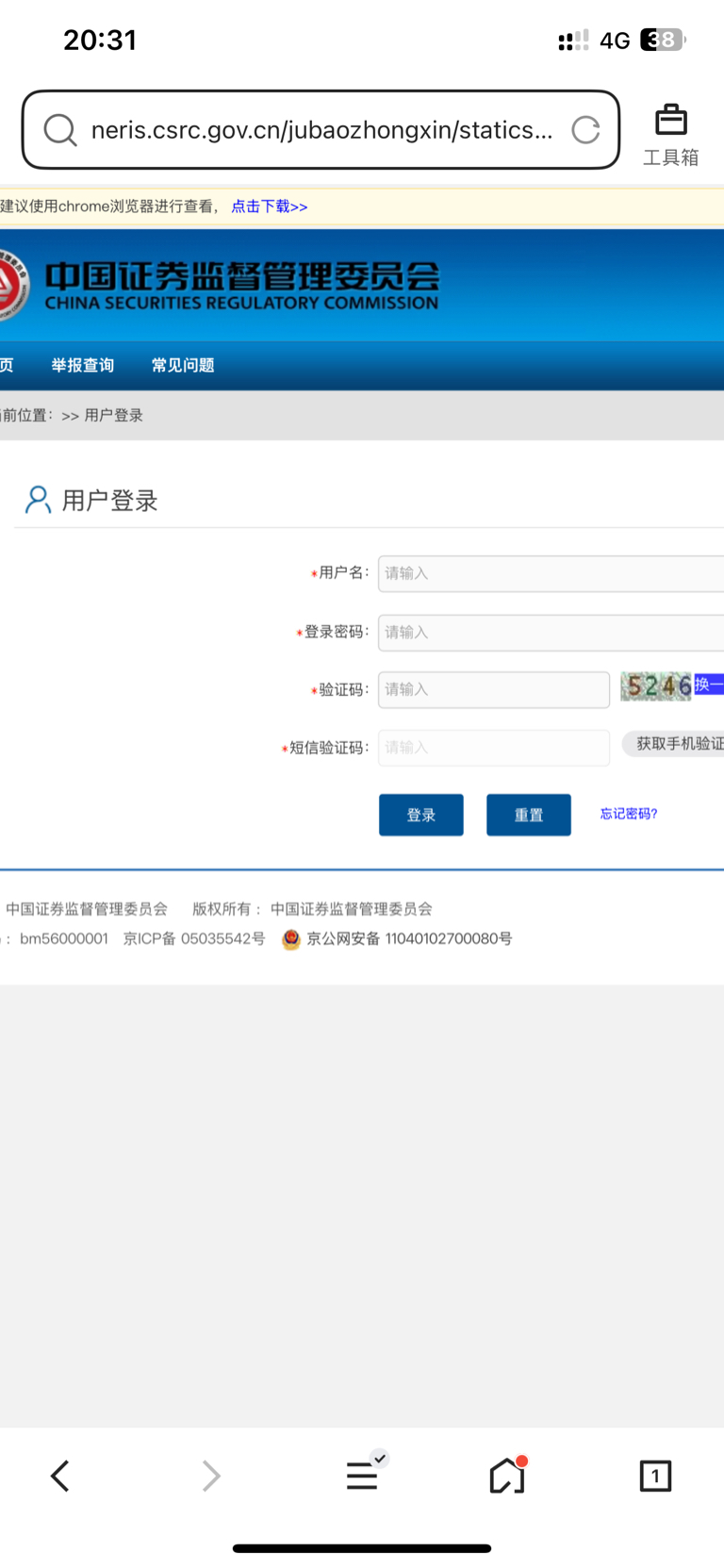Screen dimensions: 724x1568
Task: Click the 登录密码 input field
Action: tap(551, 633)
